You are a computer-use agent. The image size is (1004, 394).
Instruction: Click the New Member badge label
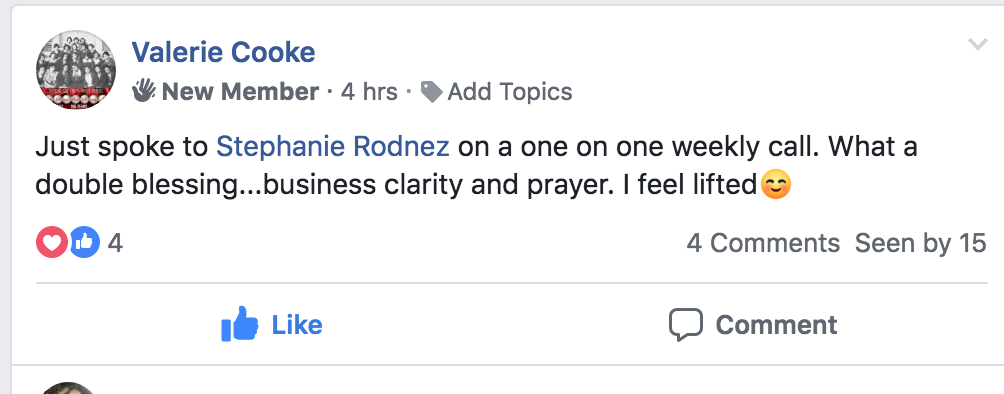(240, 92)
